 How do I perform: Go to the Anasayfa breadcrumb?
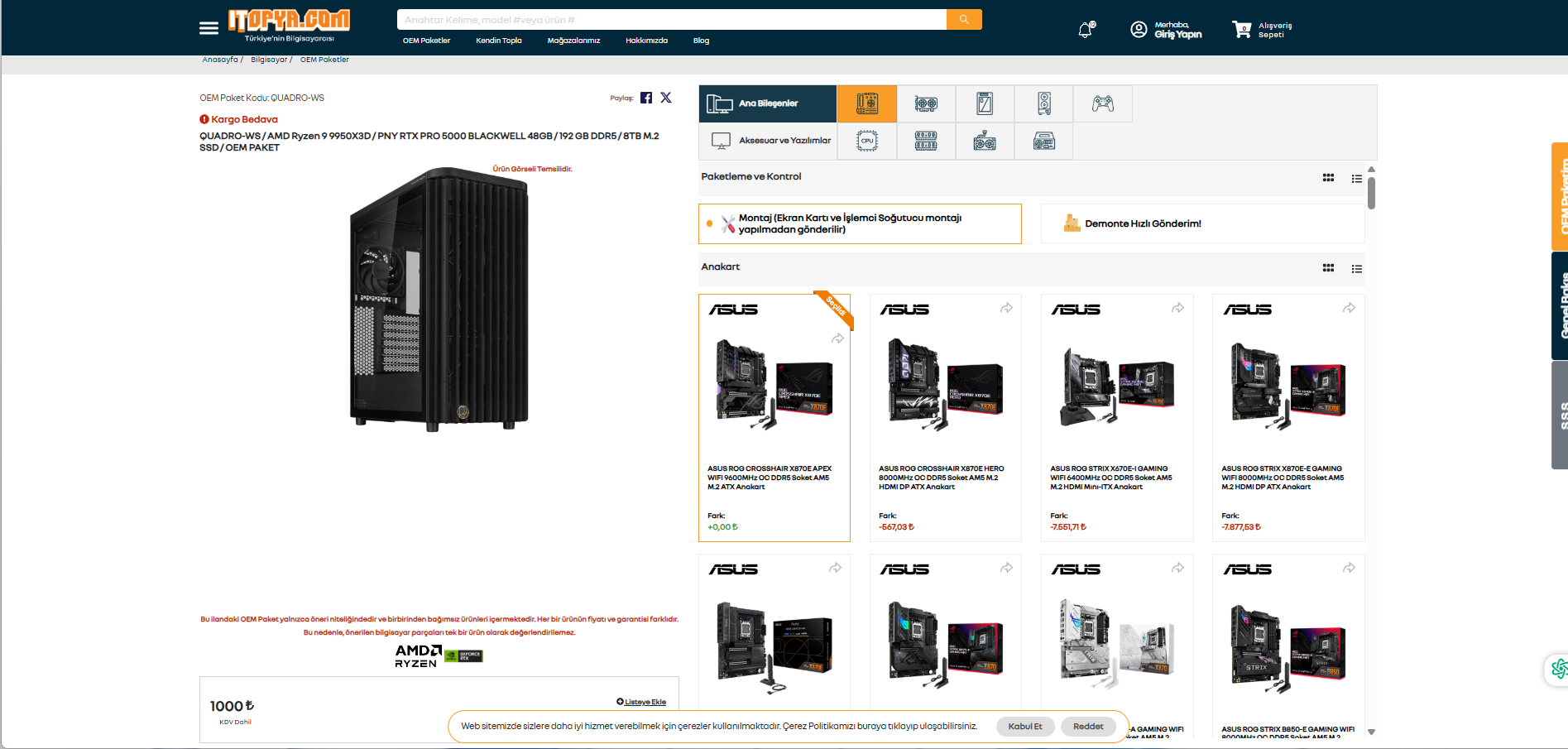click(x=220, y=60)
